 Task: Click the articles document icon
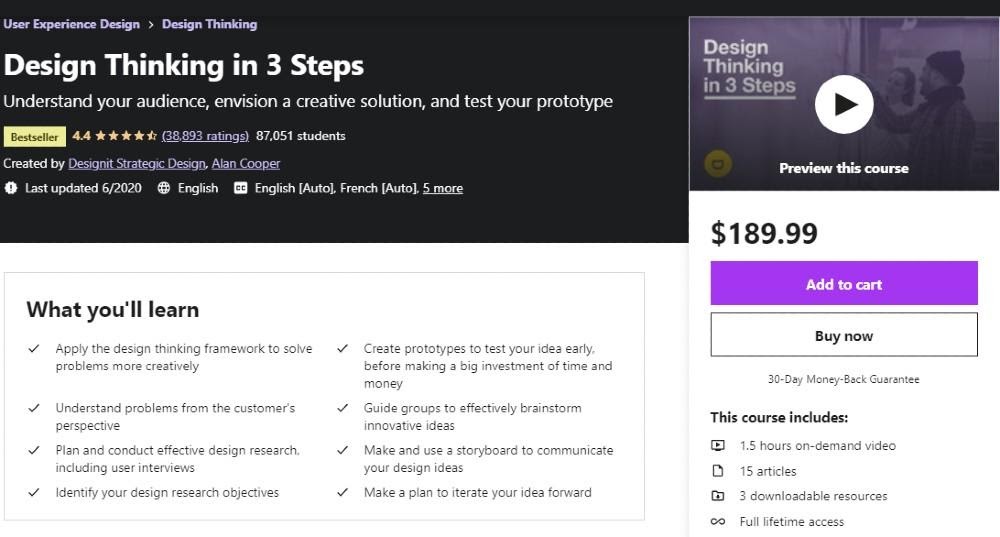tap(717, 471)
